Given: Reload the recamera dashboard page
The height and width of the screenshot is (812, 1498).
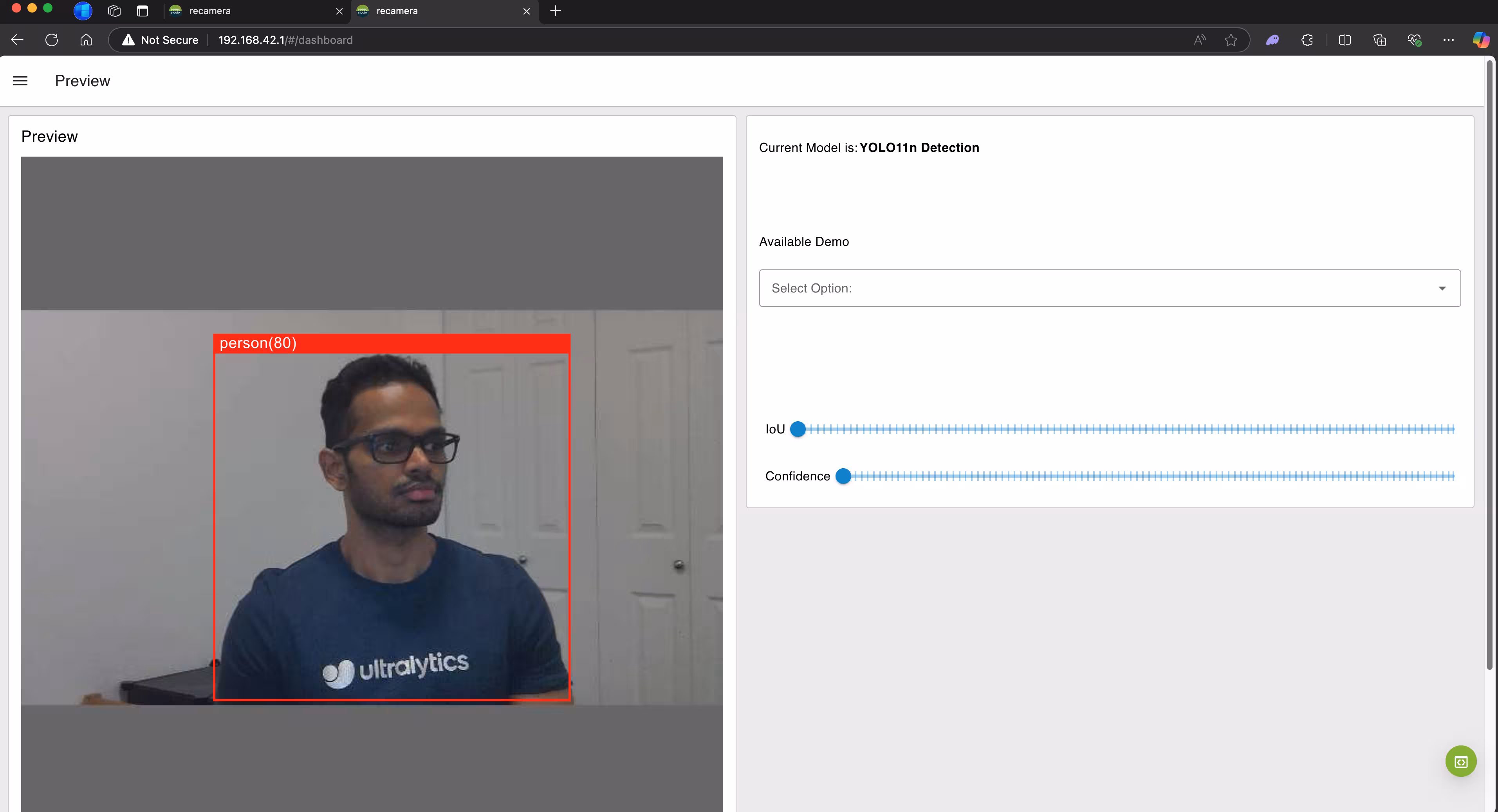Looking at the screenshot, I should click(x=52, y=40).
